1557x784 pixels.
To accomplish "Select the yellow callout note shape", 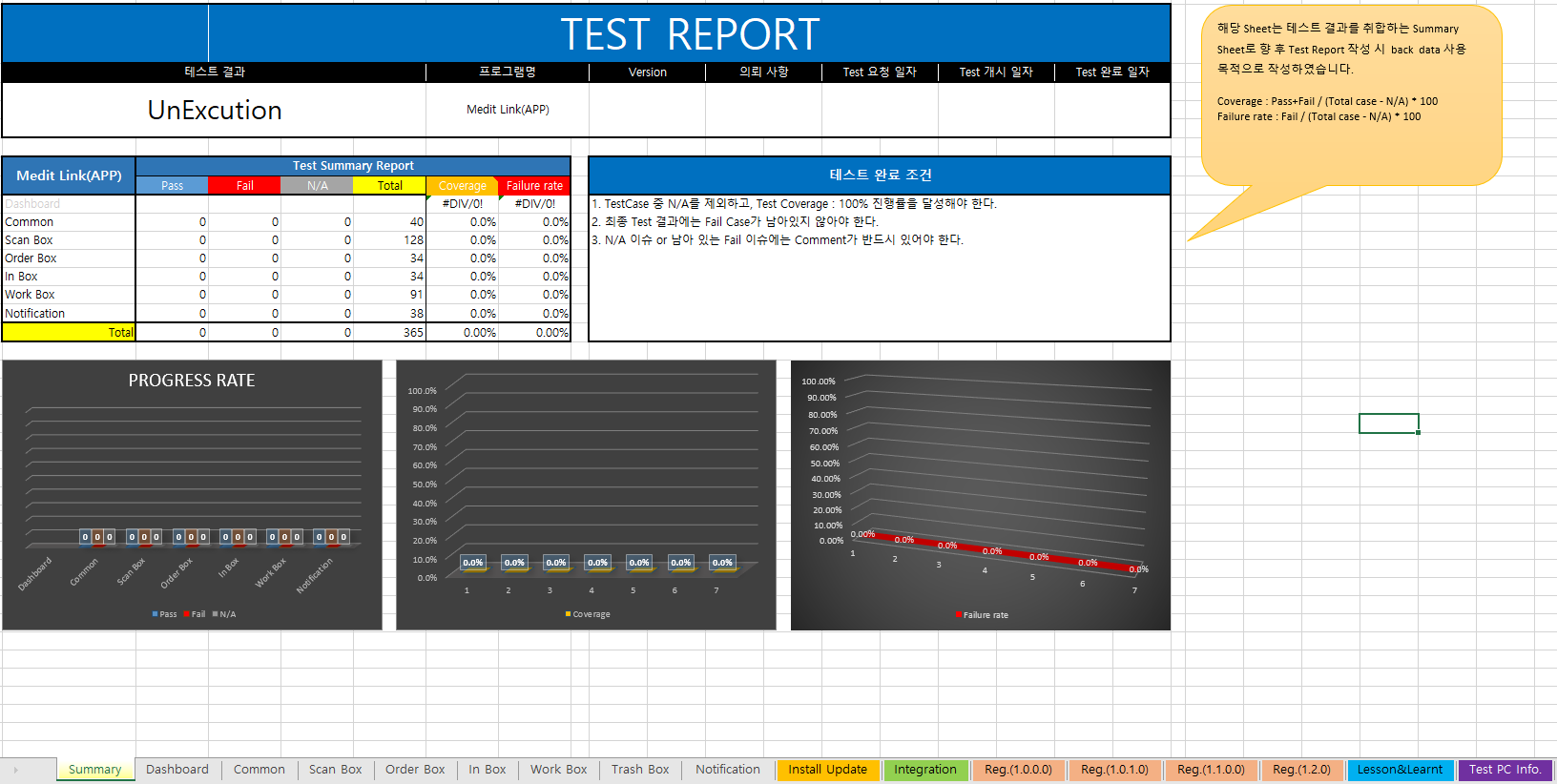I will click(x=1351, y=95).
